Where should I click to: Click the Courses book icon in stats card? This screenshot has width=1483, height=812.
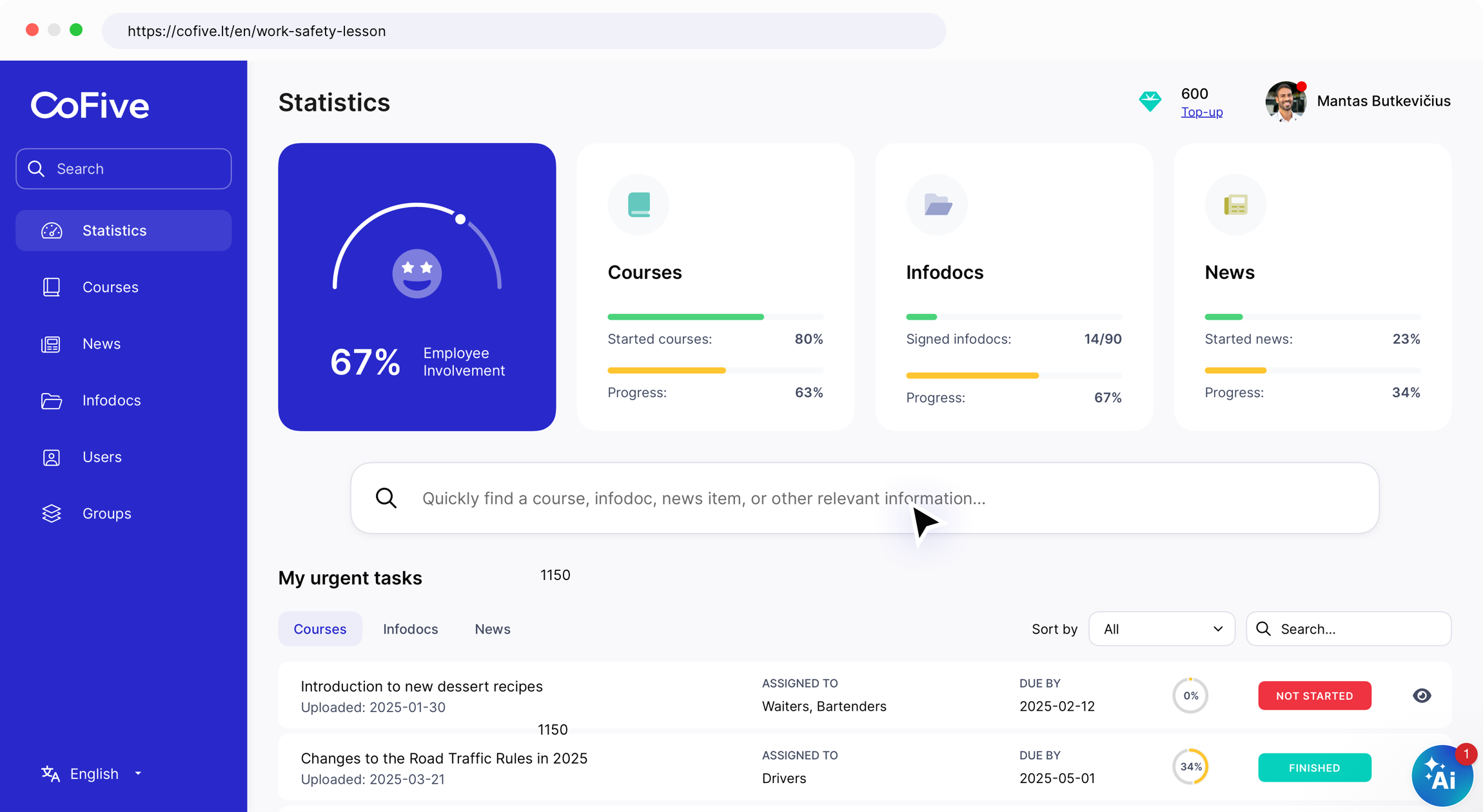tap(638, 205)
